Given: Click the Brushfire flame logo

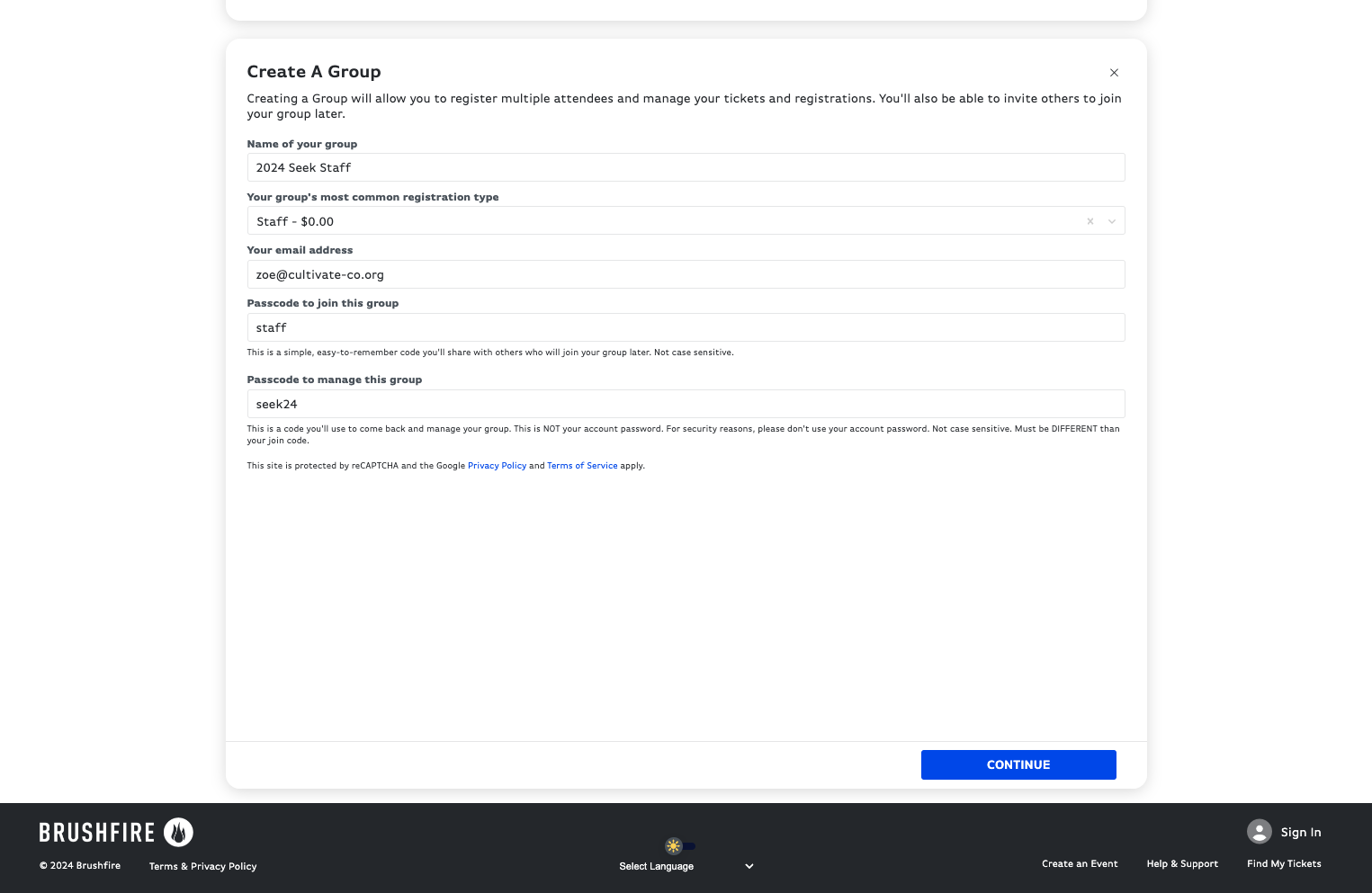Looking at the screenshot, I should (x=178, y=832).
